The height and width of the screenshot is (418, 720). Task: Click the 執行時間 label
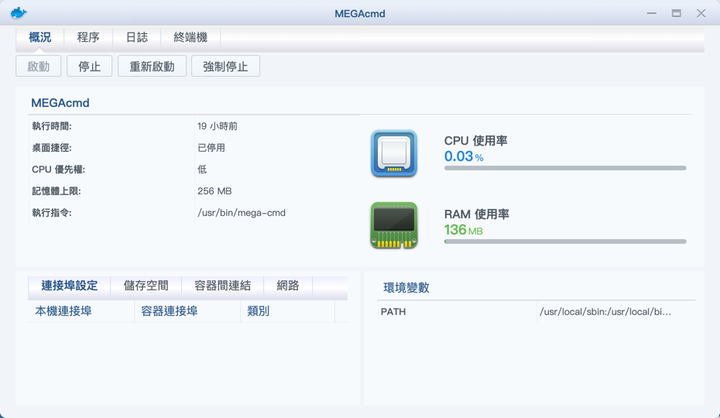51,126
